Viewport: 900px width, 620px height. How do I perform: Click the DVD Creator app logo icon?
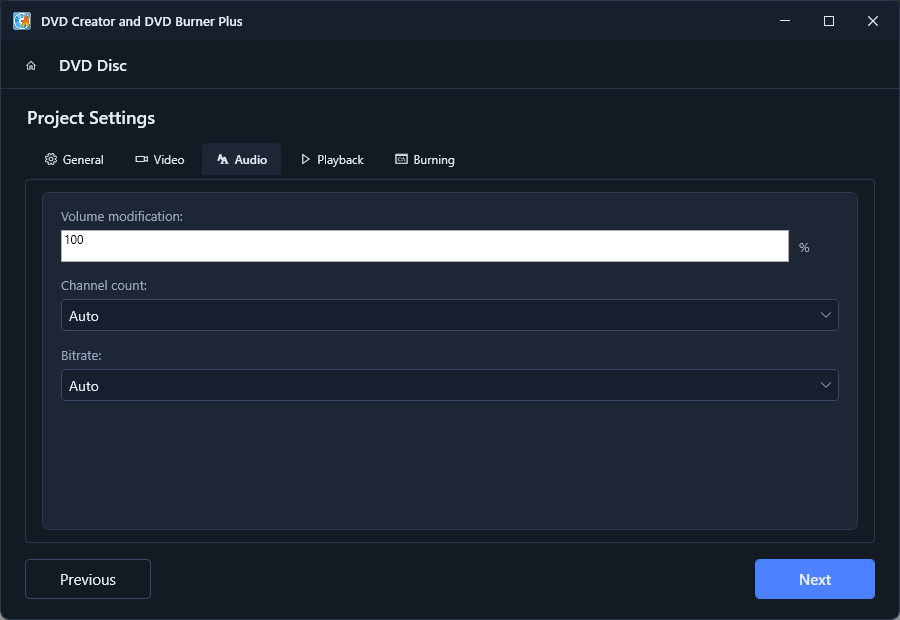(x=22, y=21)
